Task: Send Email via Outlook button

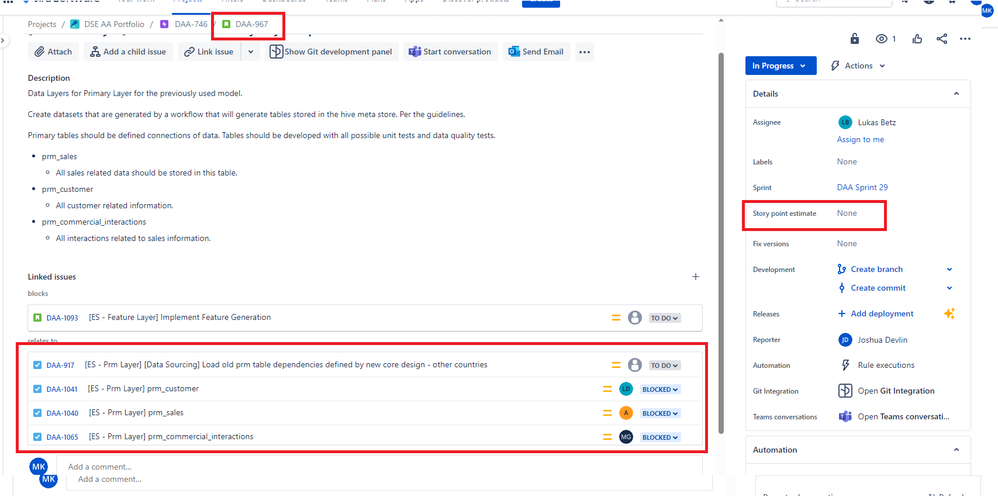Action: [537, 52]
